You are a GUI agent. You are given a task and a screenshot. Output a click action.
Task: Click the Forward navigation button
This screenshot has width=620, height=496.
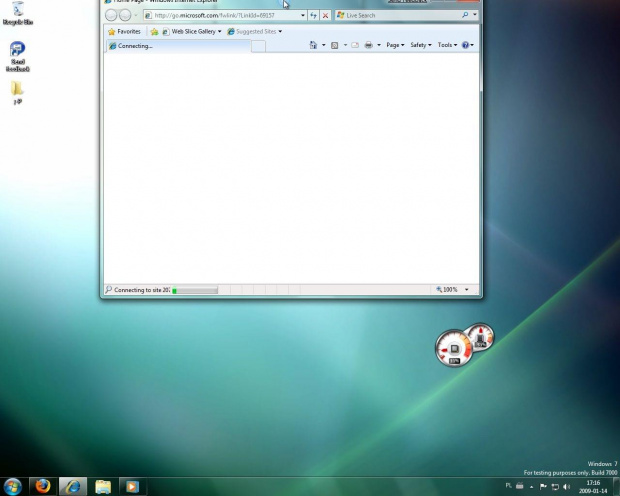[125, 15]
